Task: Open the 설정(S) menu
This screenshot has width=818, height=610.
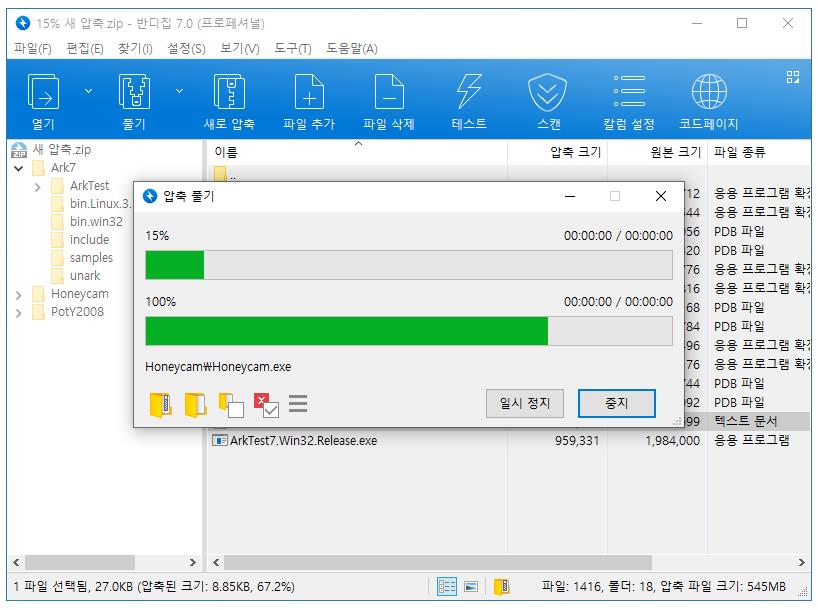Action: 186,49
